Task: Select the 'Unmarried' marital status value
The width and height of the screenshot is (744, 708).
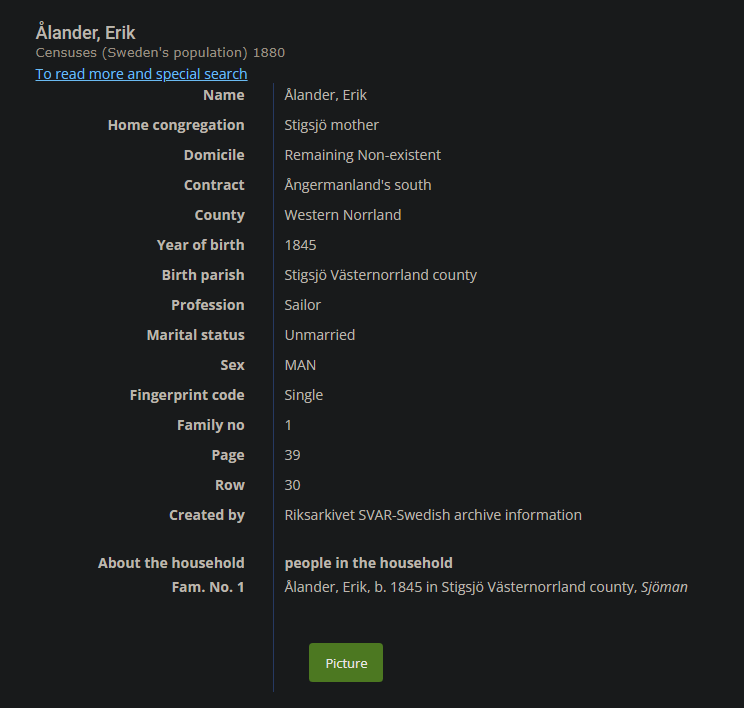Action: point(319,335)
